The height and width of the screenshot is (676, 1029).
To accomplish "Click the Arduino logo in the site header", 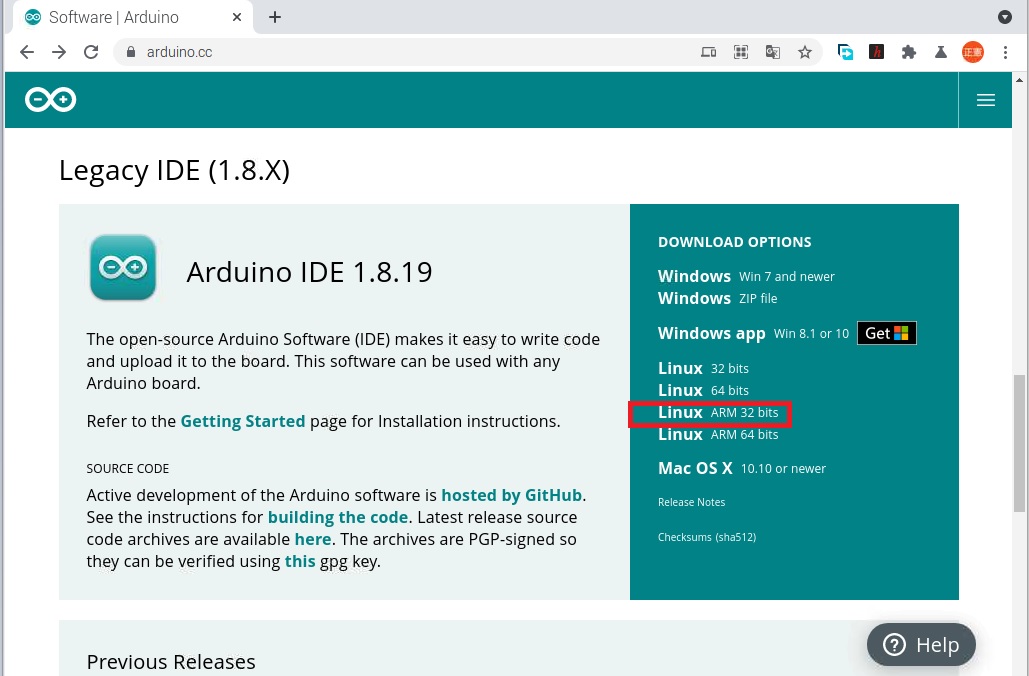I will coord(51,100).
